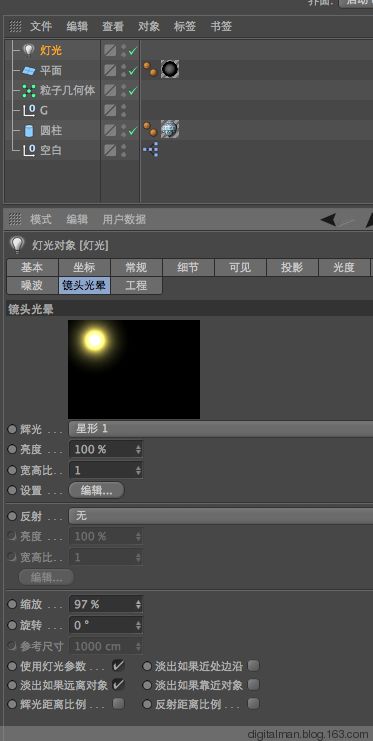Image resolution: width=373 pixels, height=741 pixels.
Task: Select the G null object icon
Action: (x=29, y=111)
